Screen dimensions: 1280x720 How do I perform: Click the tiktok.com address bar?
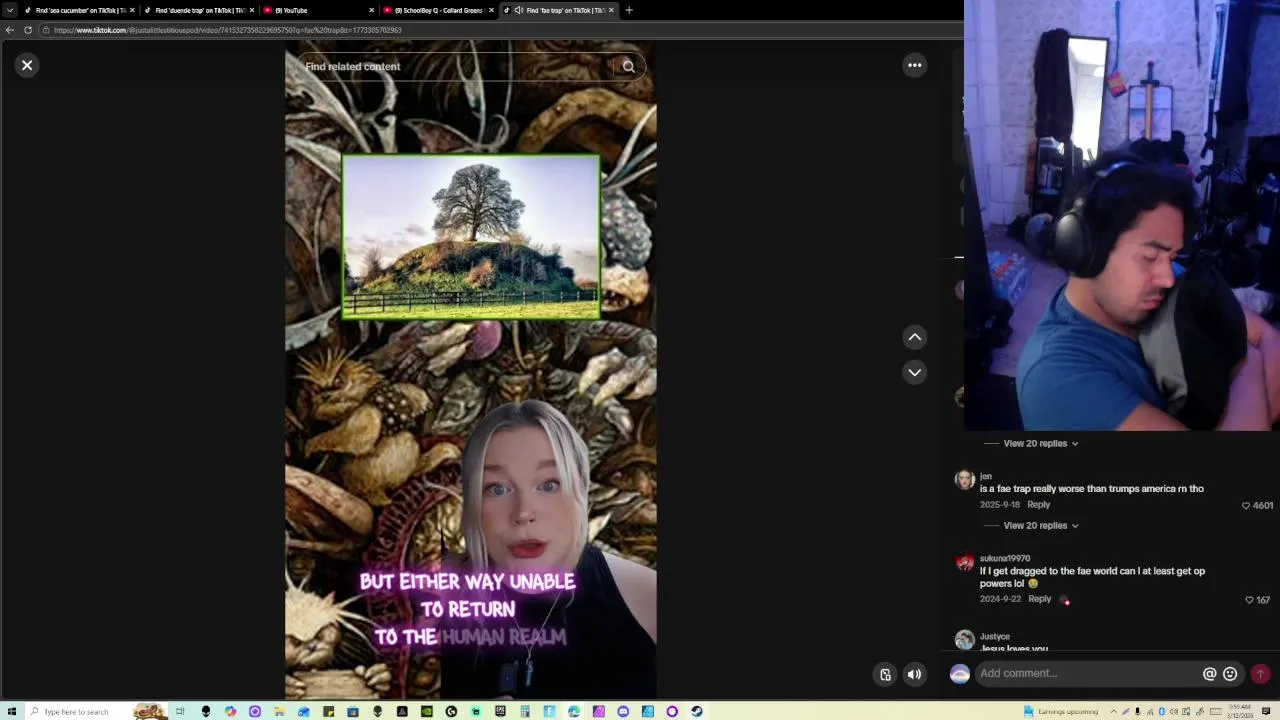(500, 30)
